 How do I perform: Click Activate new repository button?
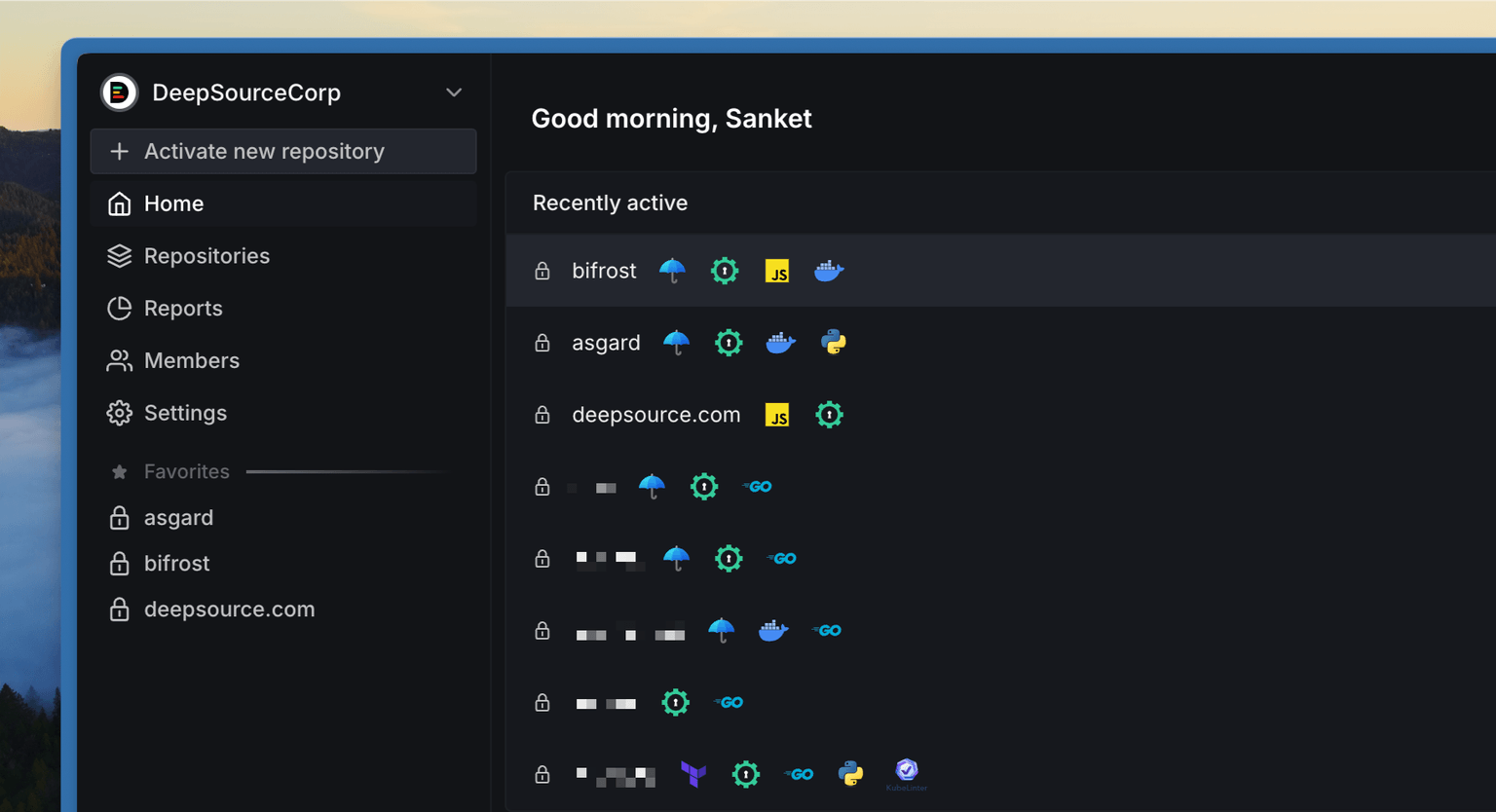(283, 151)
